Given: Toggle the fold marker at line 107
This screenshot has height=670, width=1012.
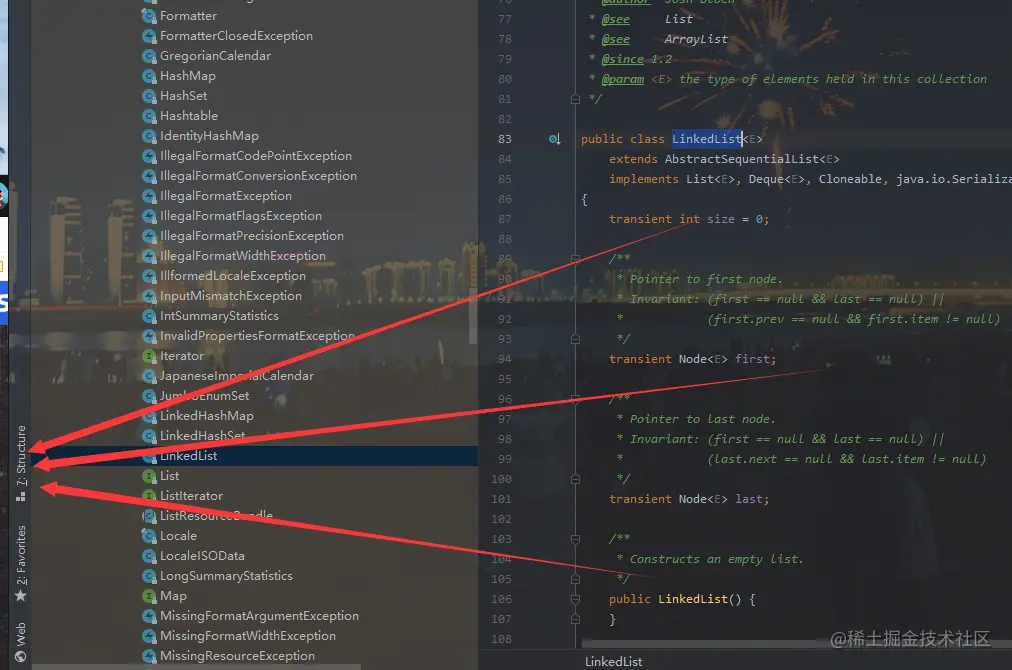Looking at the screenshot, I should point(575,619).
